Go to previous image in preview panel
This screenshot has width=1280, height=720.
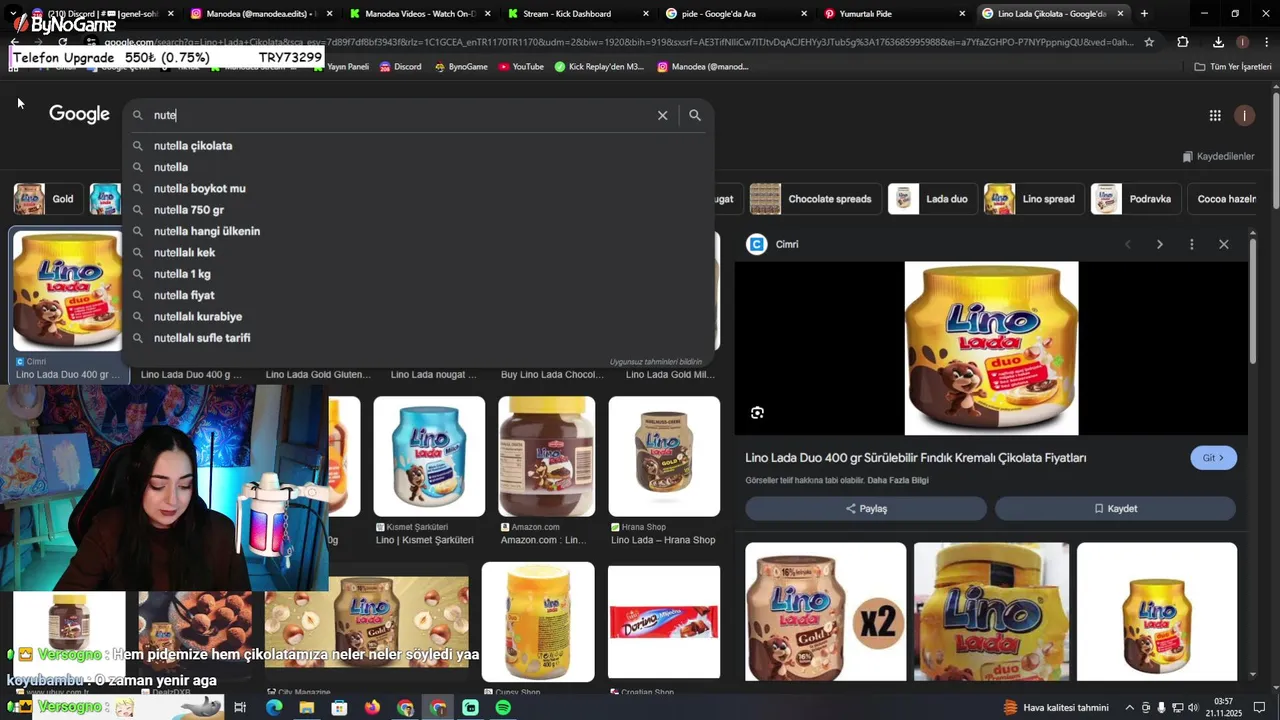coord(1128,244)
